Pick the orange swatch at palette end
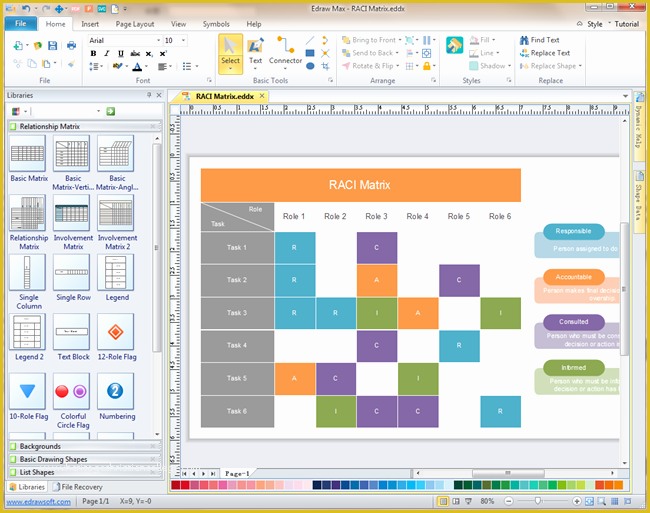 click(618, 485)
